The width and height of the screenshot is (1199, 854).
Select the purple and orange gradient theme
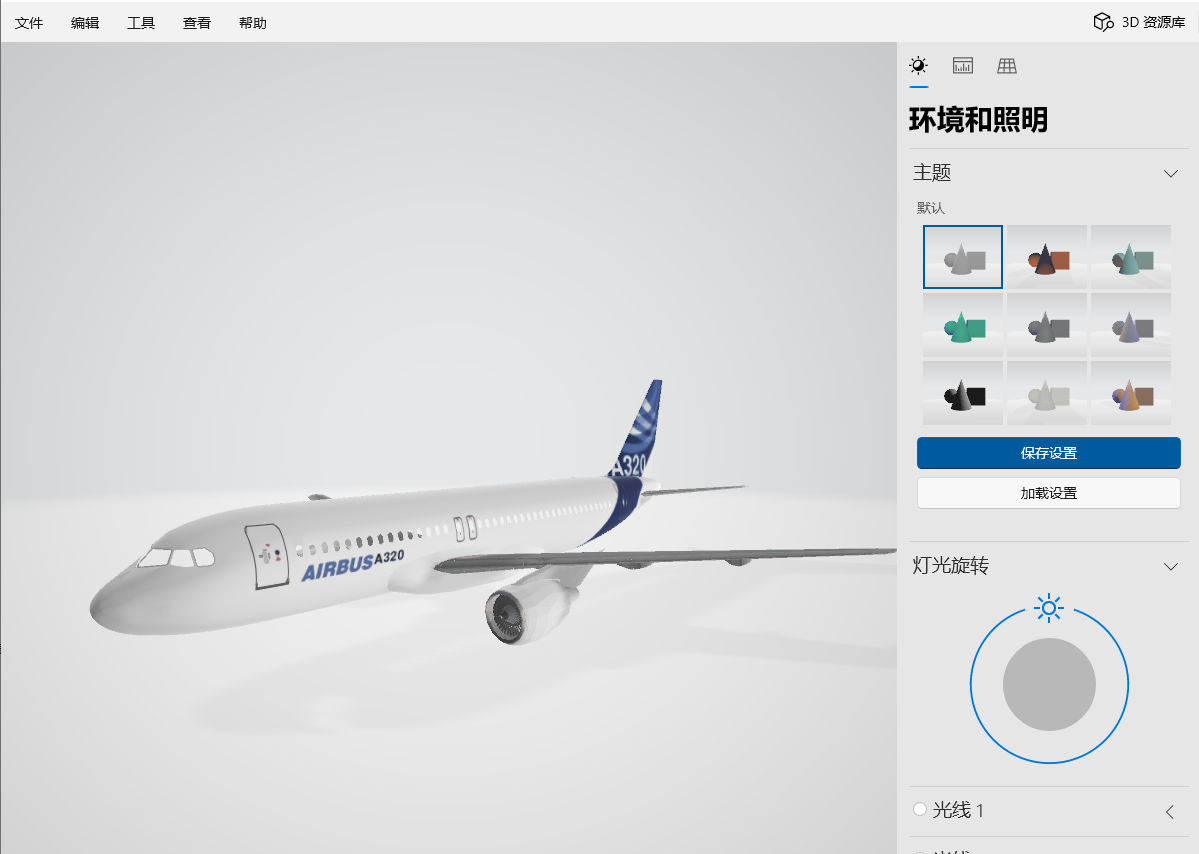tap(1131, 393)
